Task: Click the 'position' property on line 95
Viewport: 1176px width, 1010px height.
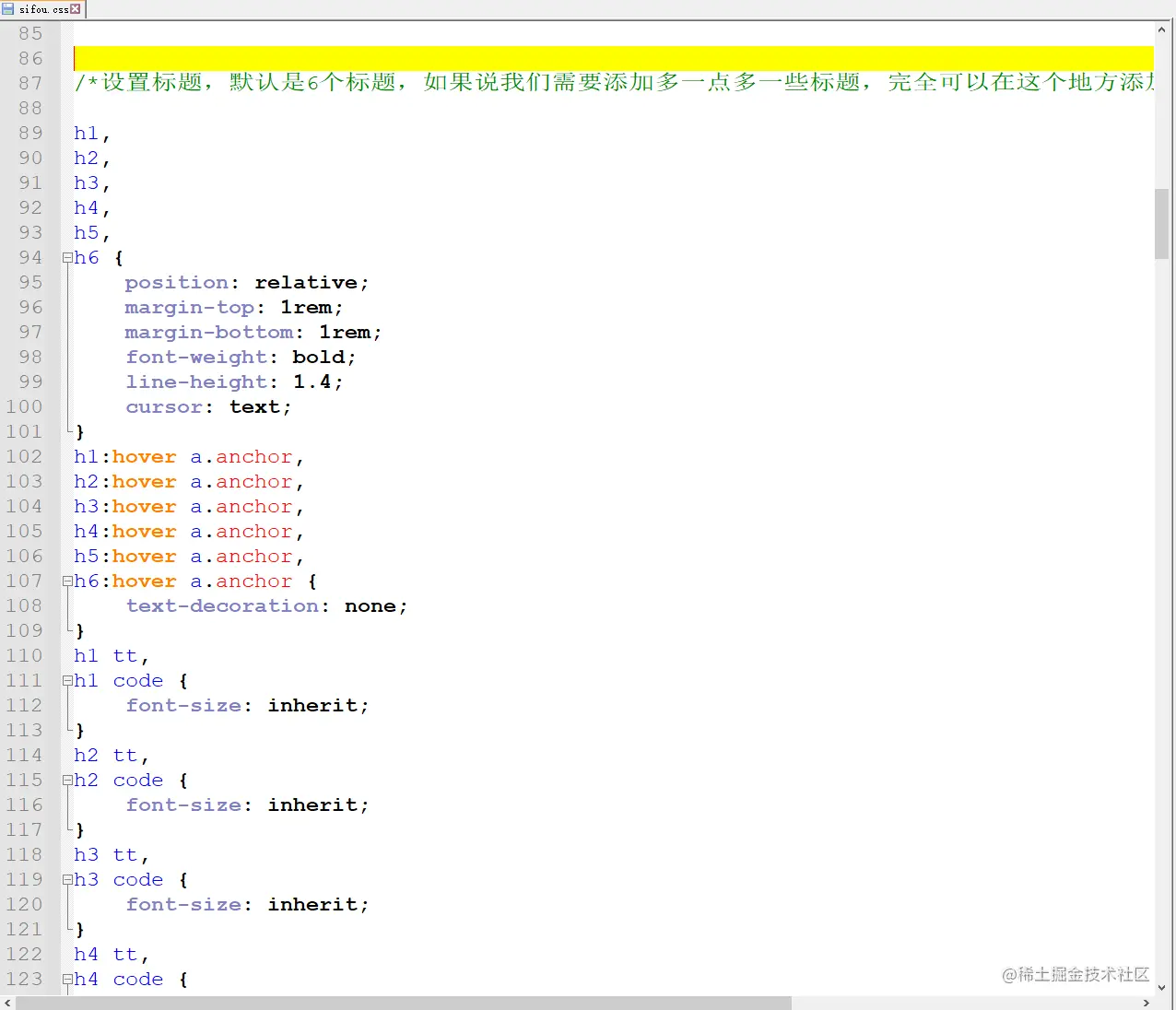Action: coord(177,283)
